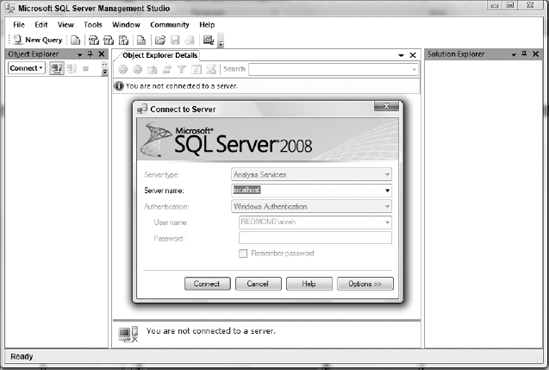Screen dimensions: 549x370
Task: Click the Open File folder icon
Action: [160, 40]
